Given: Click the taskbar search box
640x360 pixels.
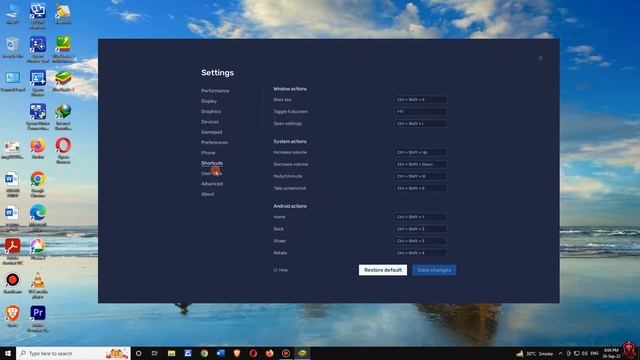Looking at the screenshot, I should pyautogui.click(x=73, y=353).
